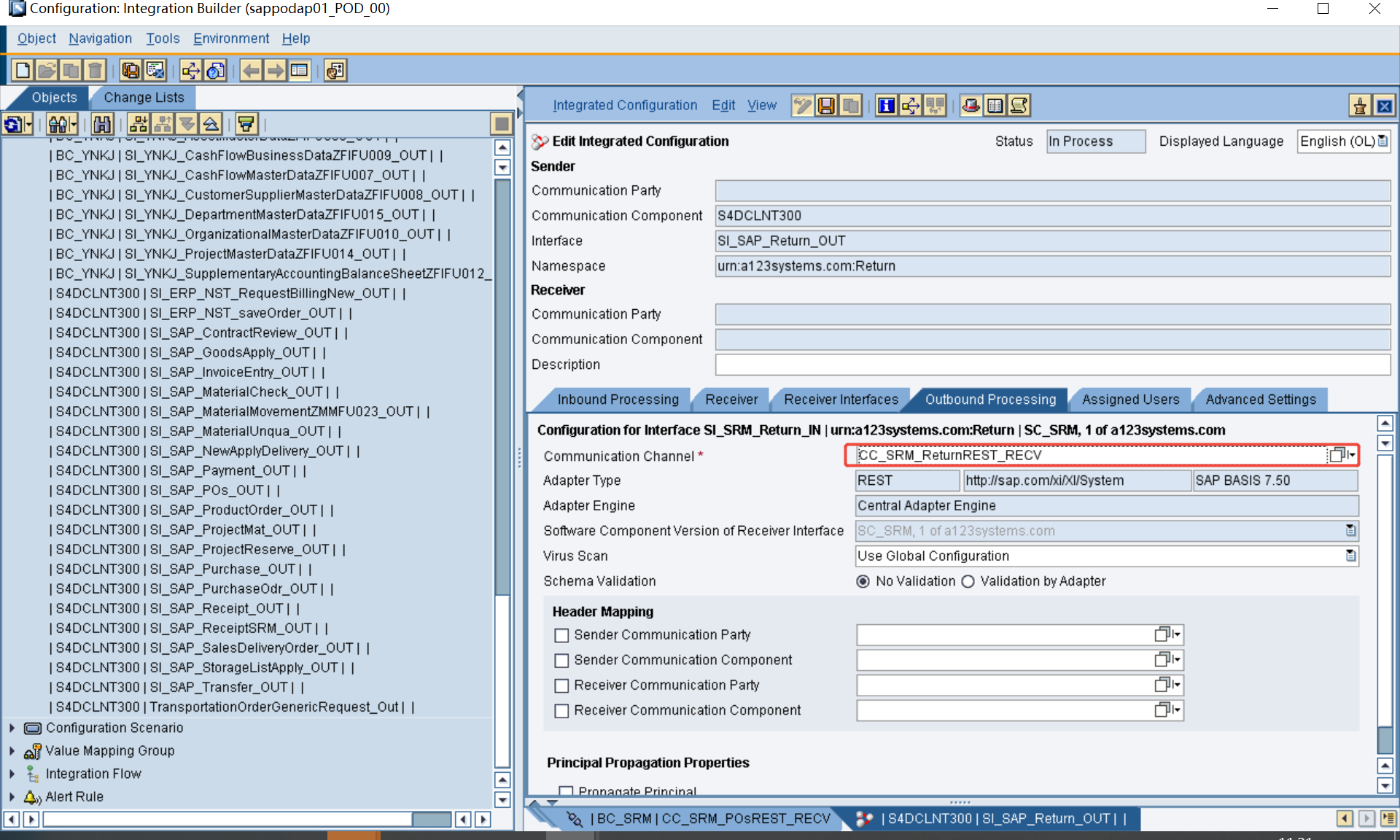Viewport: 1400px width, 840px height.
Task: Switch to the Receiver Interfaces tab
Action: [841, 400]
